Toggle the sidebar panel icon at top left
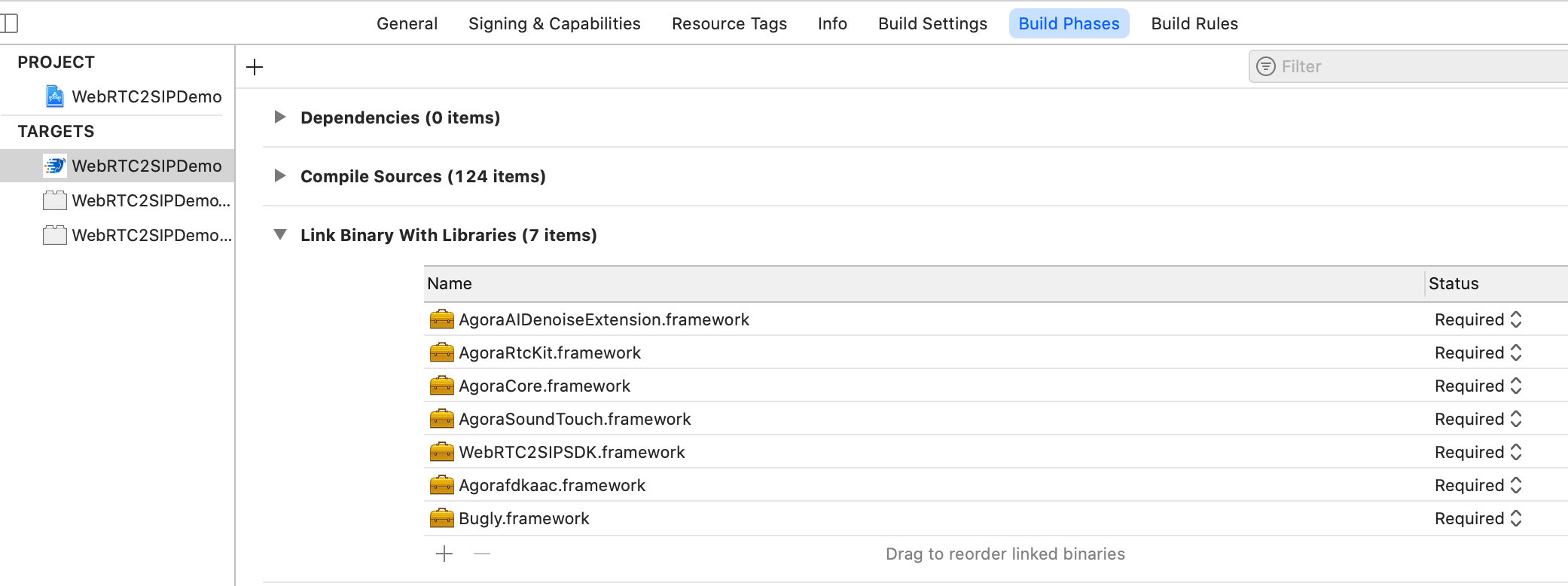The image size is (1568, 586). (9, 23)
